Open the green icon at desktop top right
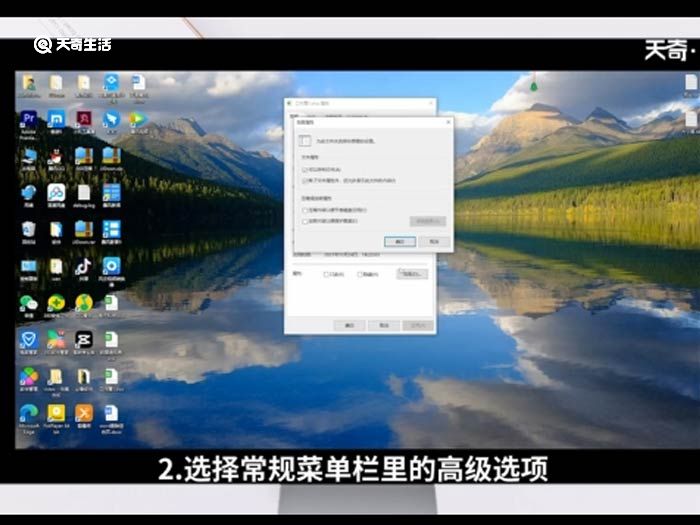This screenshot has height=525, width=700. [x=533, y=84]
